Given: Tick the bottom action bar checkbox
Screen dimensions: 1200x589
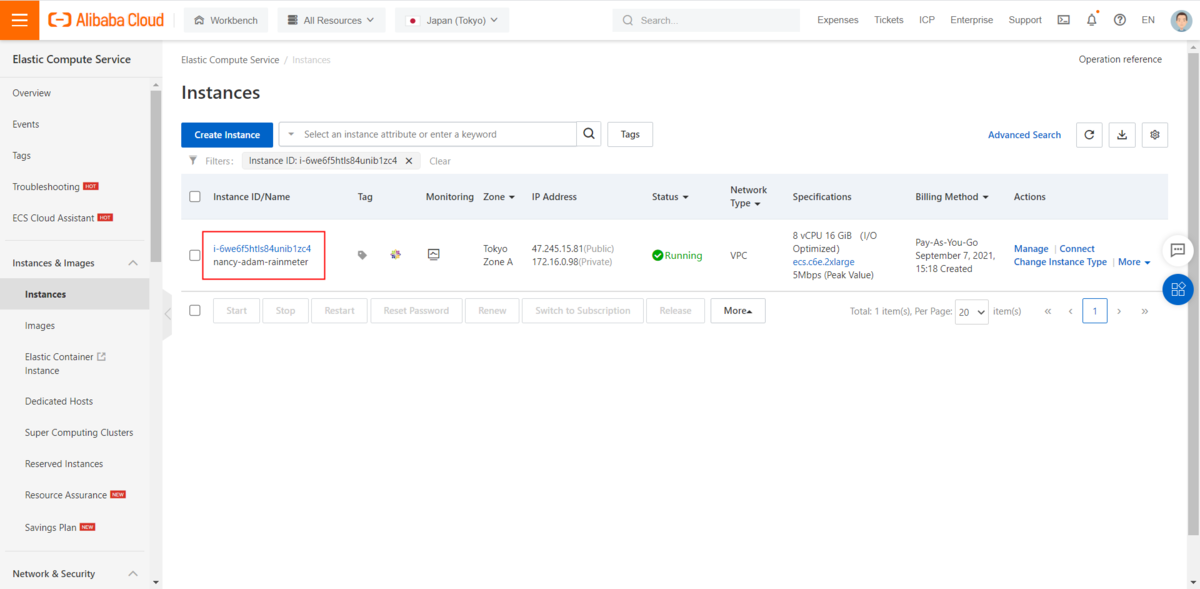Looking at the screenshot, I should [195, 310].
